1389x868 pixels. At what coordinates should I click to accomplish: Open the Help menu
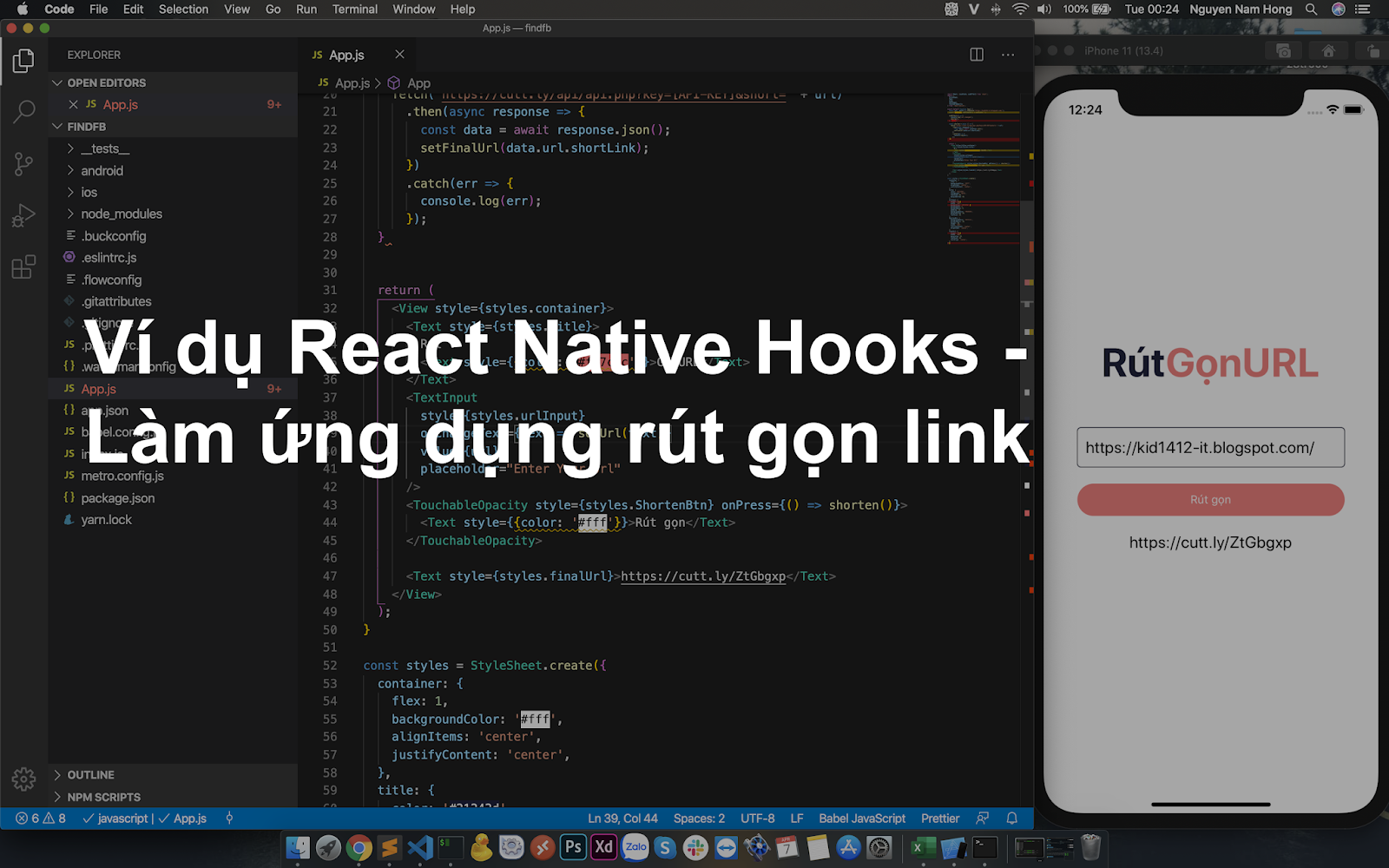pyautogui.click(x=463, y=10)
